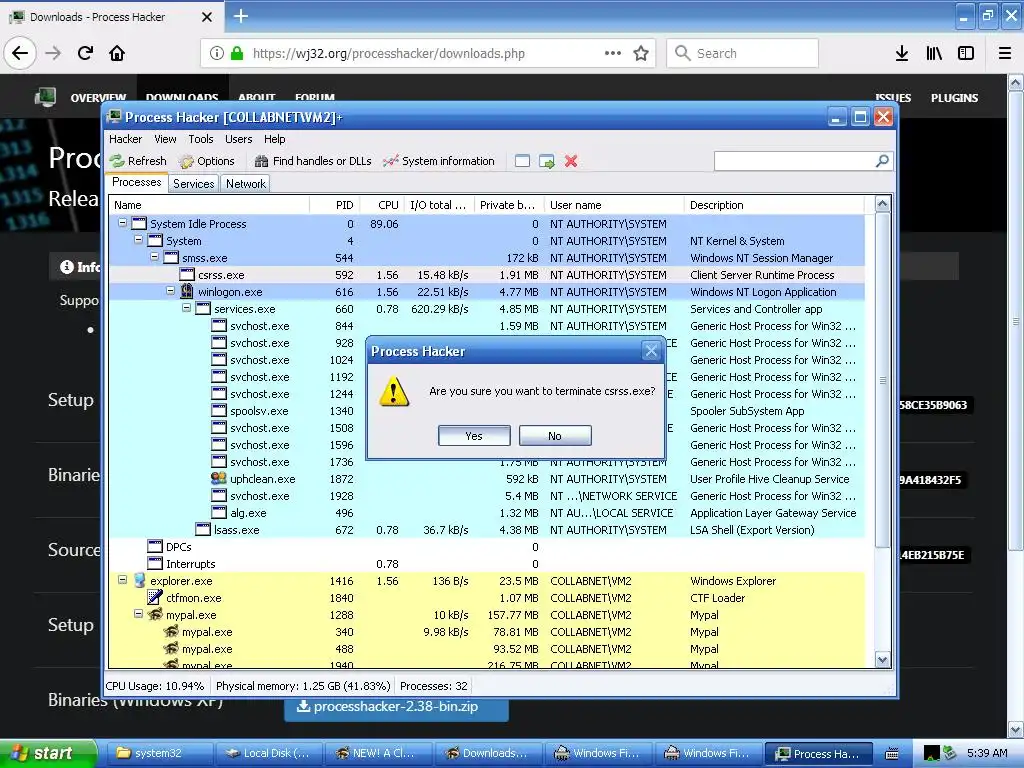Click the red X terminate toolbar icon
This screenshot has height=768, width=1024.
[x=571, y=161]
